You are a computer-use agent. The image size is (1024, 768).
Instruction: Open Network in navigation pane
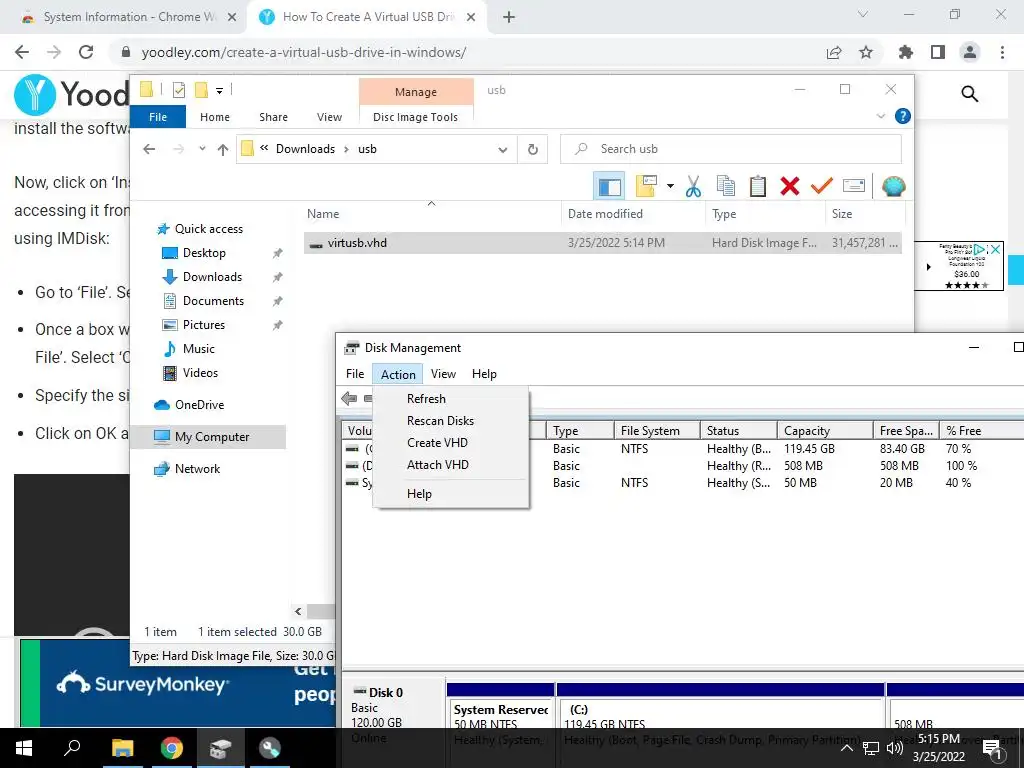pos(197,469)
